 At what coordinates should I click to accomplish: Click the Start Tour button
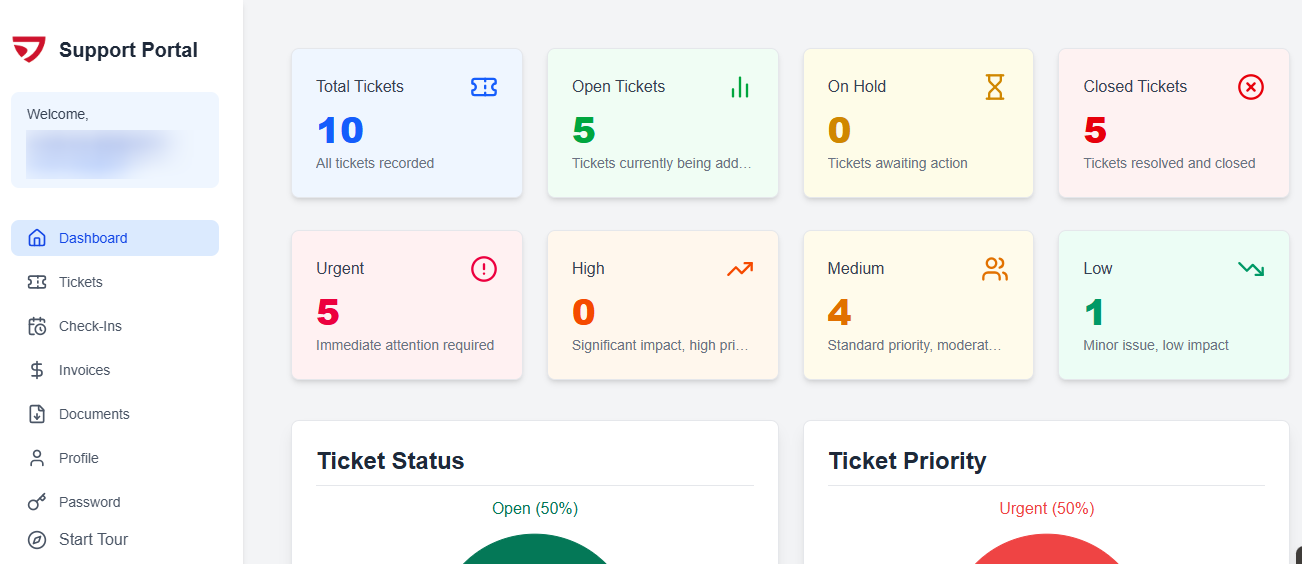(x=93, y=540)
